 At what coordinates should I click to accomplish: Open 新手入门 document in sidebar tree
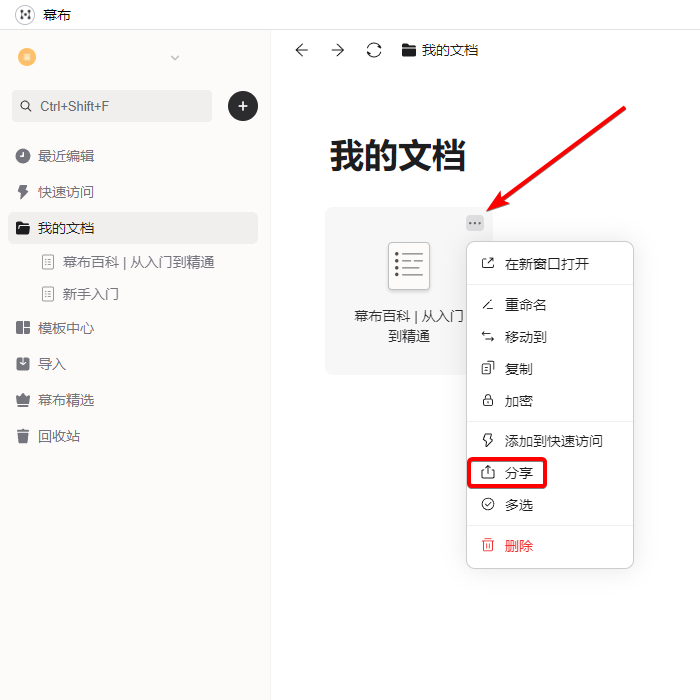point(90,294)
